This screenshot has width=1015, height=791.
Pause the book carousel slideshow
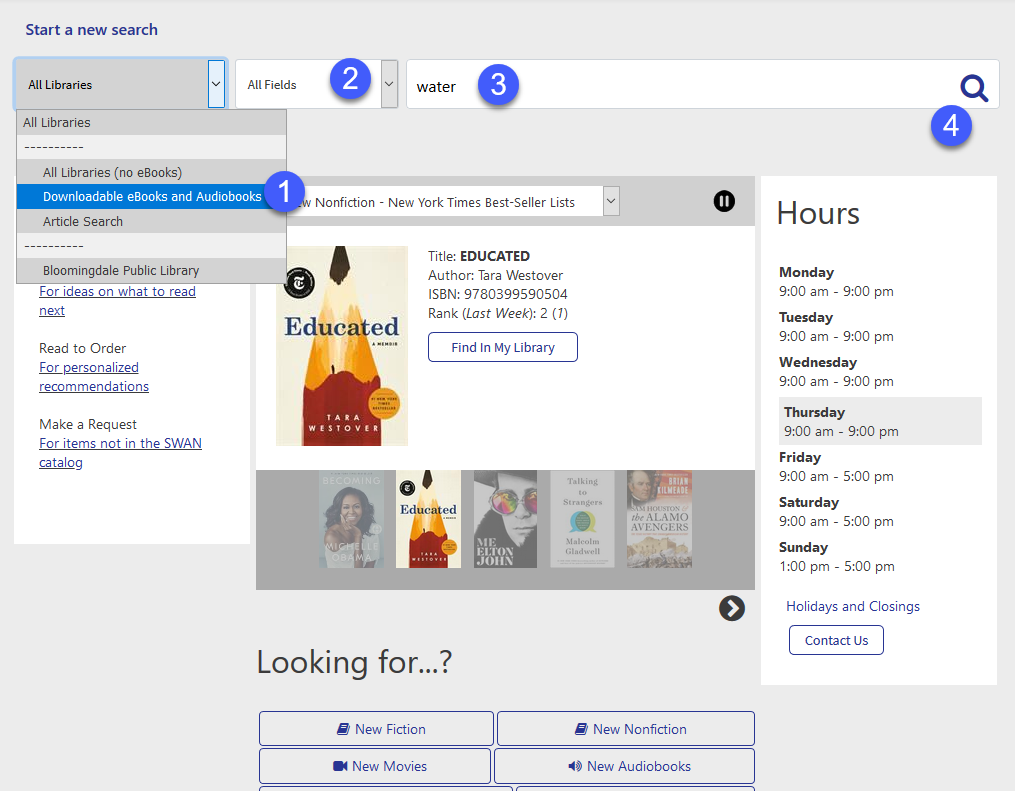tap(724, 201)
